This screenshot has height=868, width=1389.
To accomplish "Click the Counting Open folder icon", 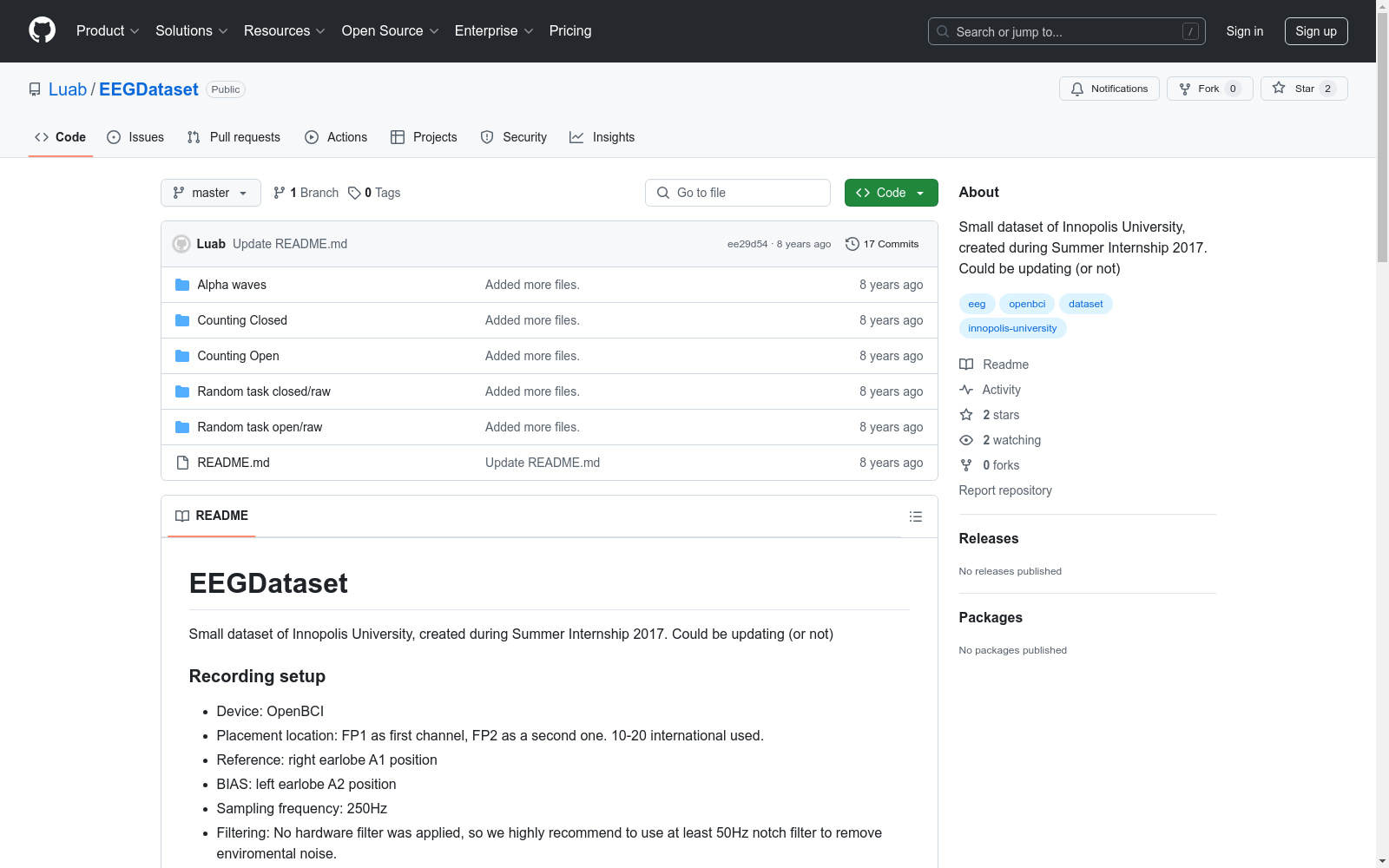I will point(182,356).
